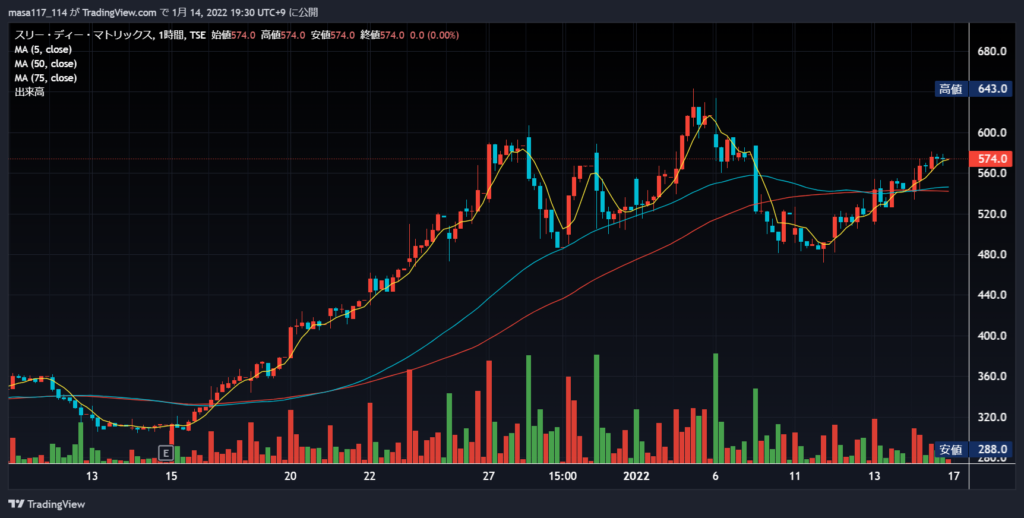
Task: Click the 22 date label on the time axis
Action: point(370,476)
